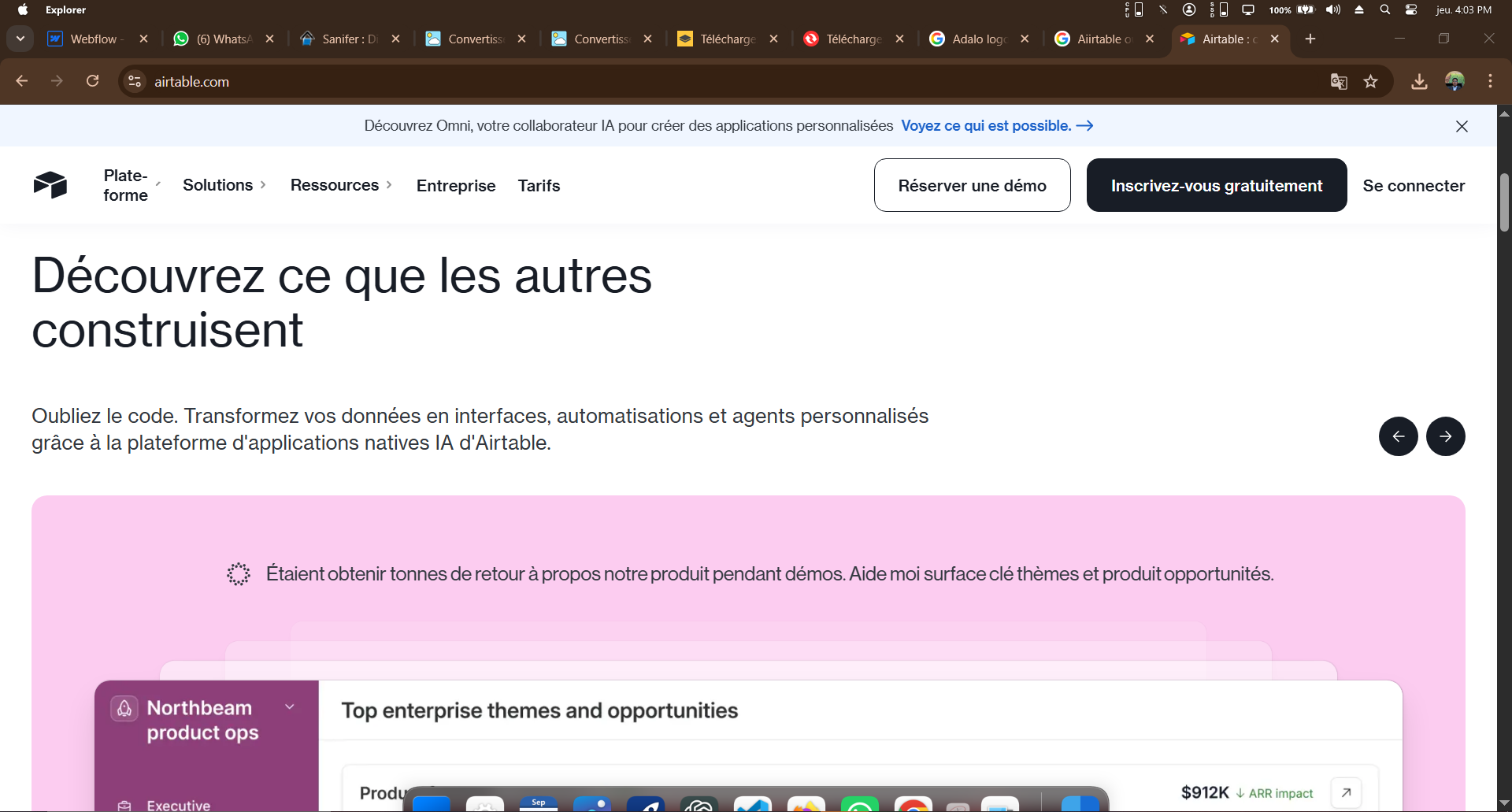This screenshot has width=1512, height=812.
Task: Click Se connecter link
Action: tap(1414, 186)
